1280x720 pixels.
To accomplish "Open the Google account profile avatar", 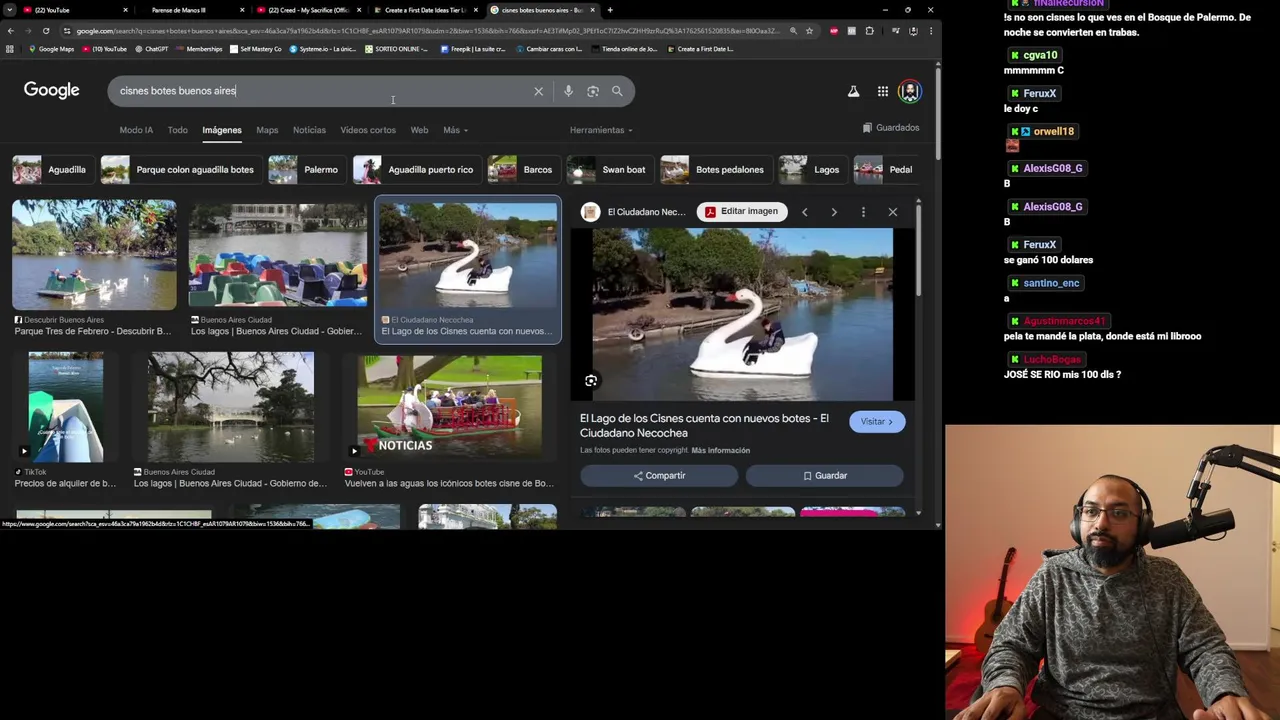I will click(x=909, y=91).
